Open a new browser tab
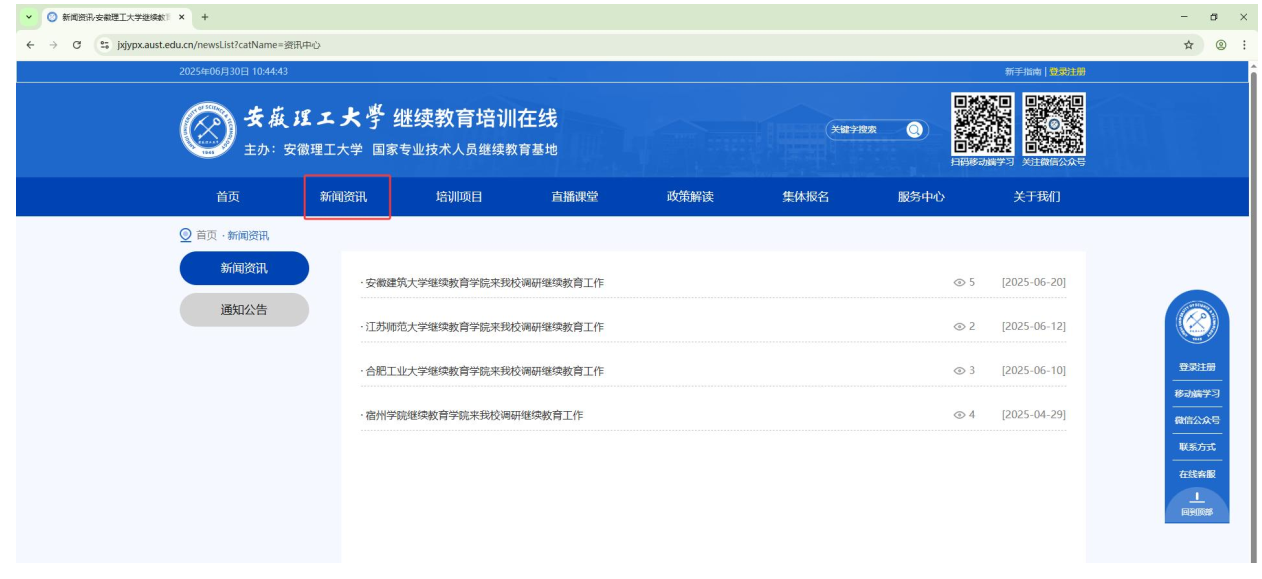 205,17
